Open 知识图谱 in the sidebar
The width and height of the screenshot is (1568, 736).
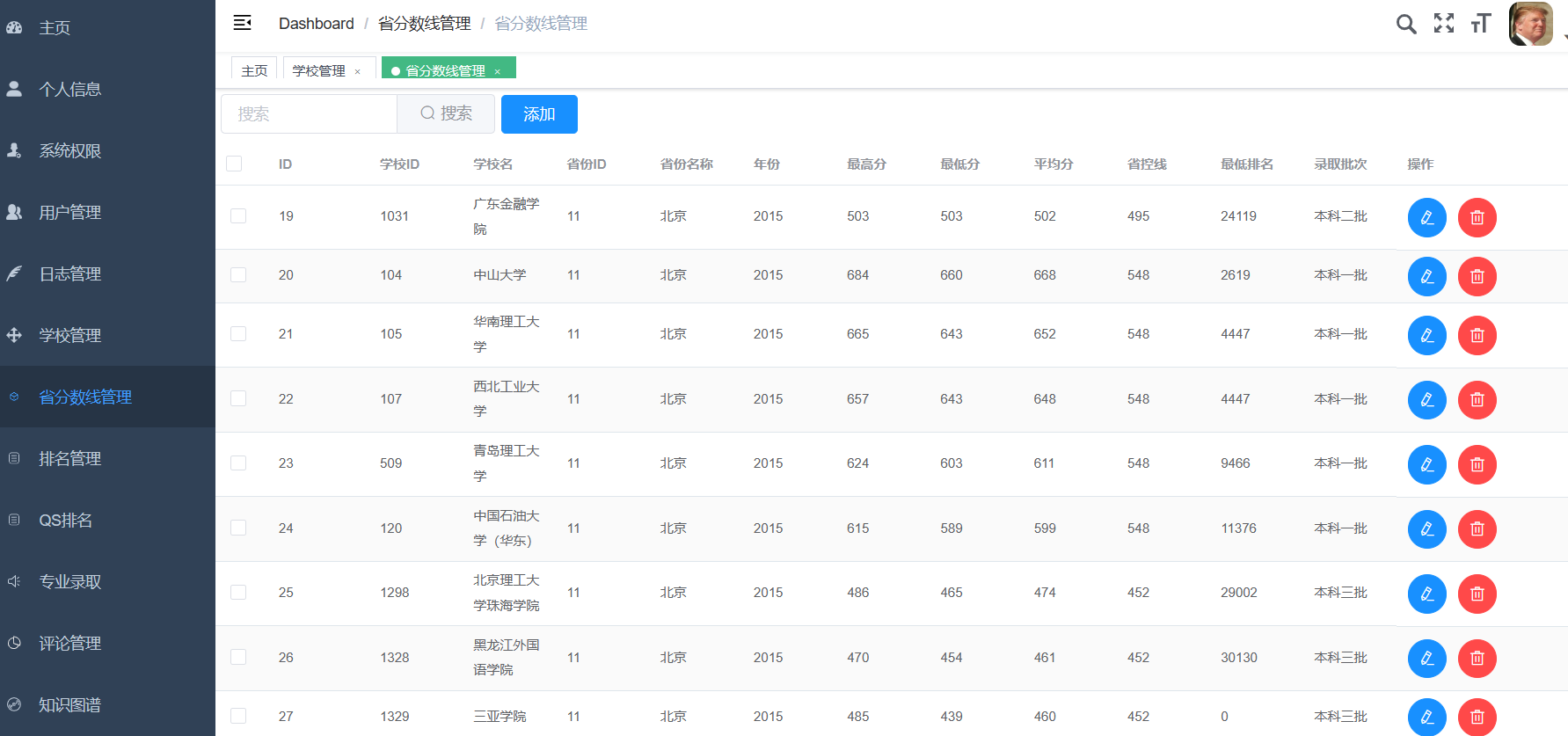(107, 704)
